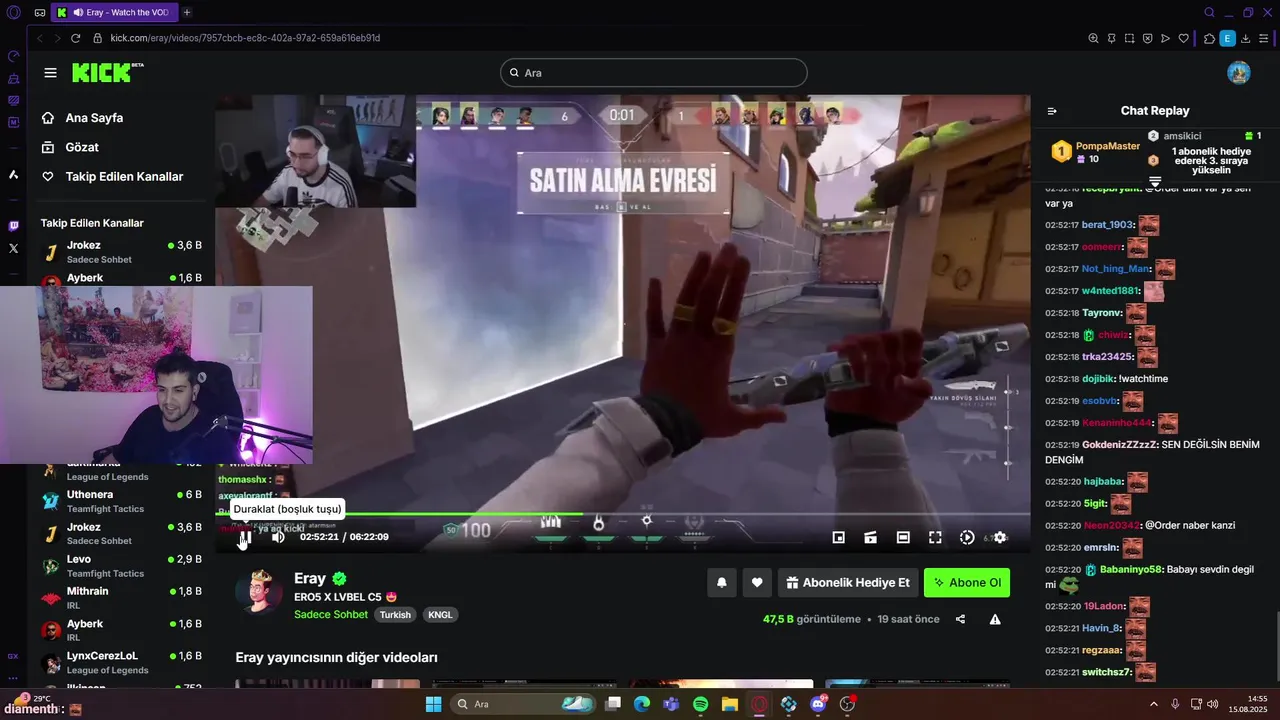Open Spotify from taskbar
Image resolution: width=1280 pixels, height=720 pixels.
click(700, 704)
